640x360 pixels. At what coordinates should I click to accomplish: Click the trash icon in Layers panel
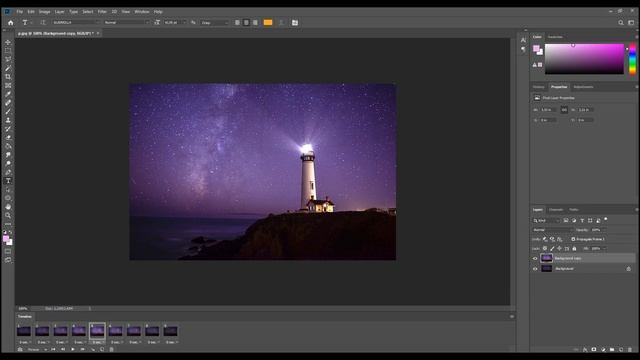(x=630, y=349)
